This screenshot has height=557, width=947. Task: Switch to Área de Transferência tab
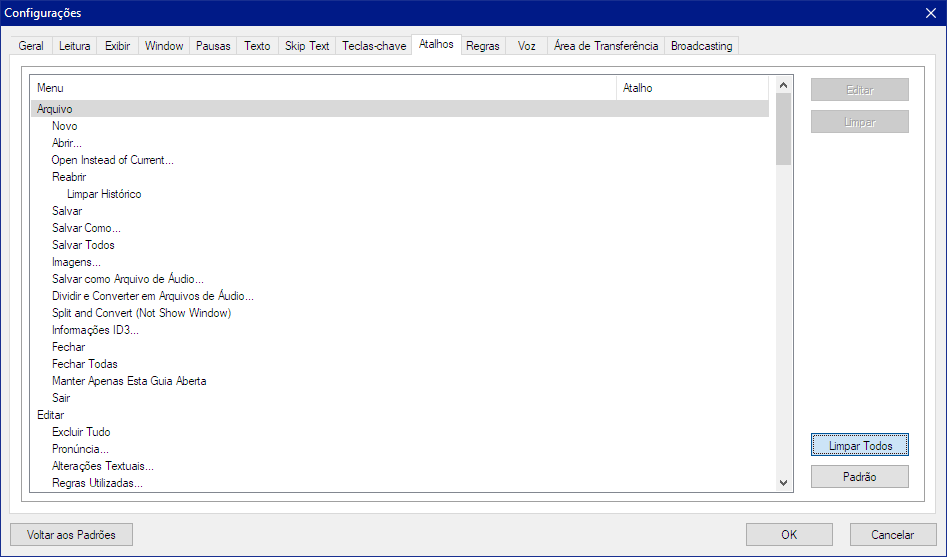point(606,46)
